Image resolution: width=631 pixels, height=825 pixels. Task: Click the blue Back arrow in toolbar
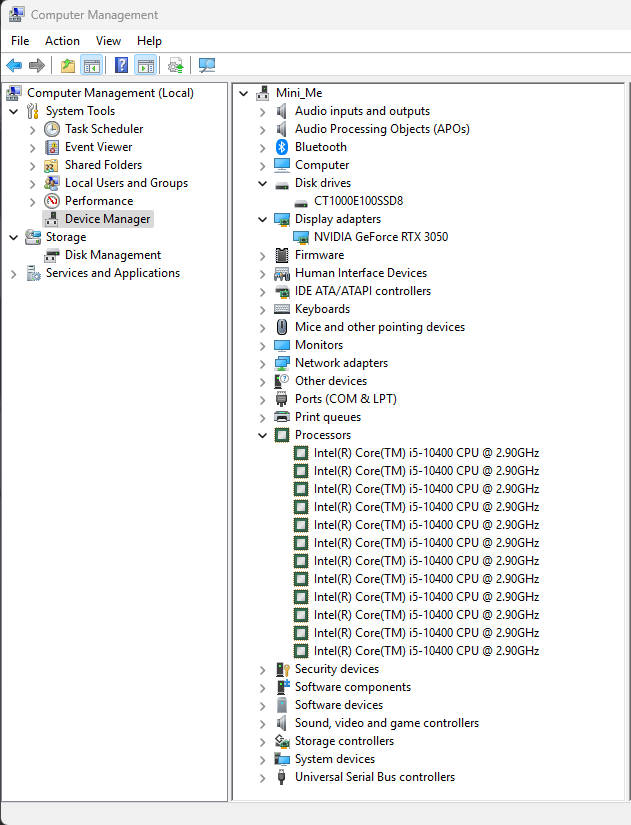pyautogui.click(x=14, y=66)
